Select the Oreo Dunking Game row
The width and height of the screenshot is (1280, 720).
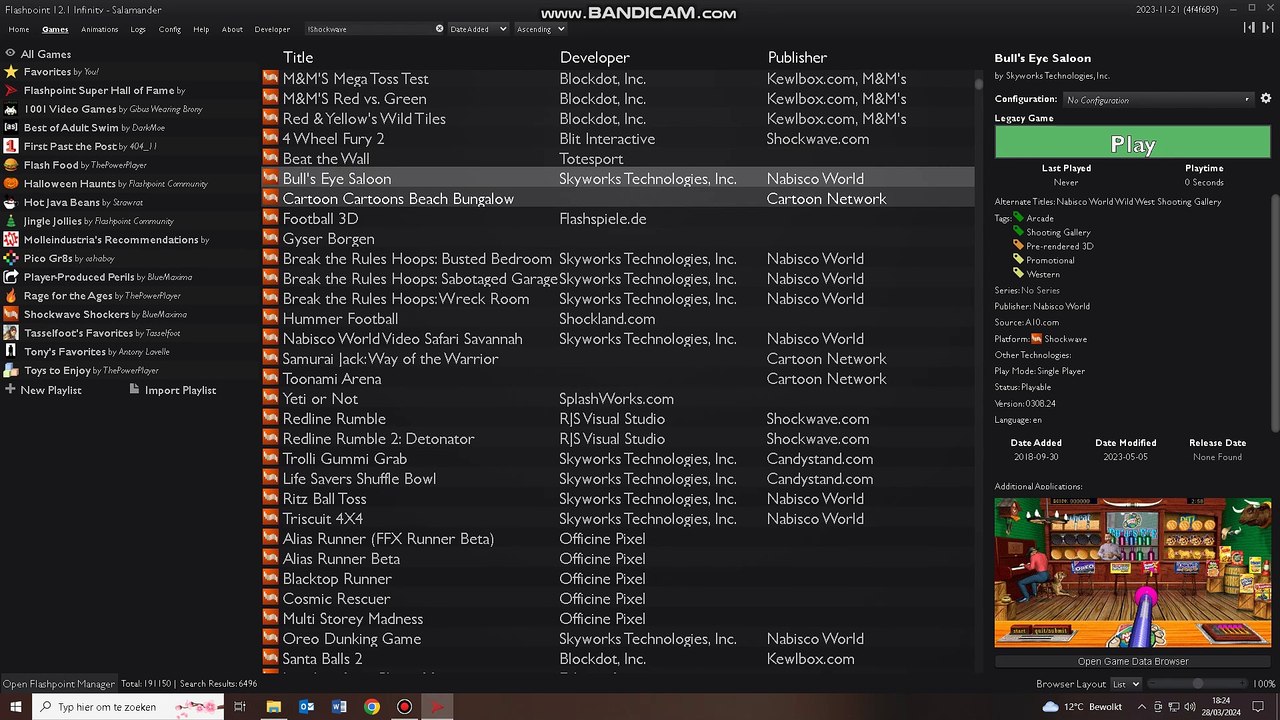pyautogui.click(x=618, y=638)
